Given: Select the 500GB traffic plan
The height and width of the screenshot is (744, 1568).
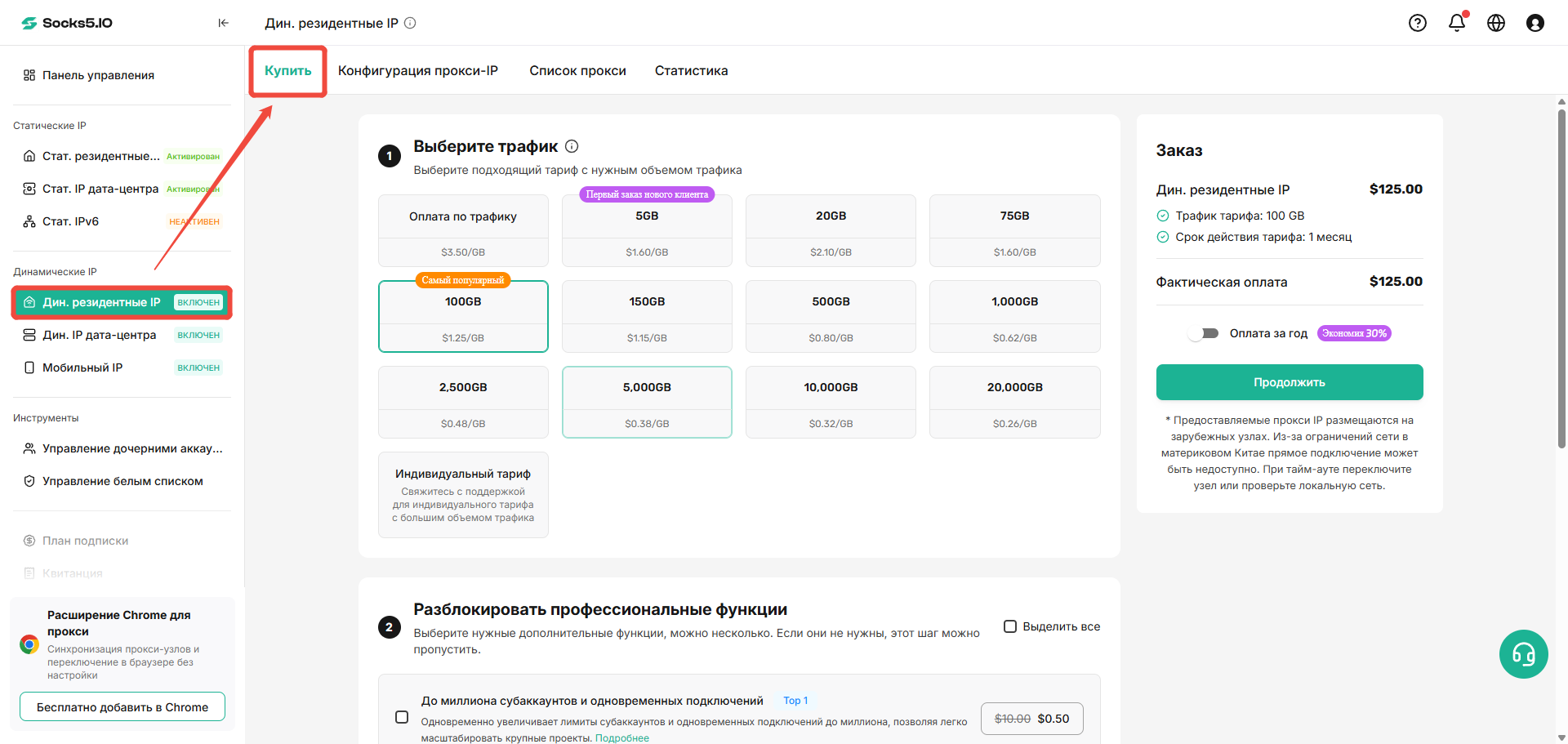Looking at the screenshot, I should coord(831,317).
